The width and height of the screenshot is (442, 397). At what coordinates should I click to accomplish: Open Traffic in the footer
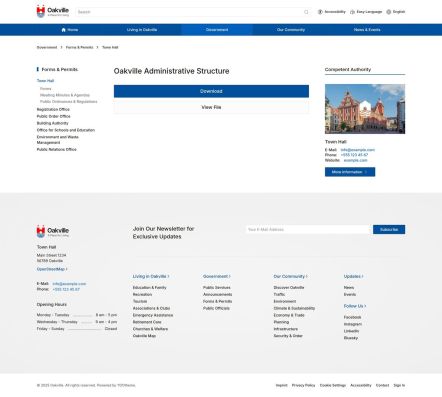(x=279, y=295)
